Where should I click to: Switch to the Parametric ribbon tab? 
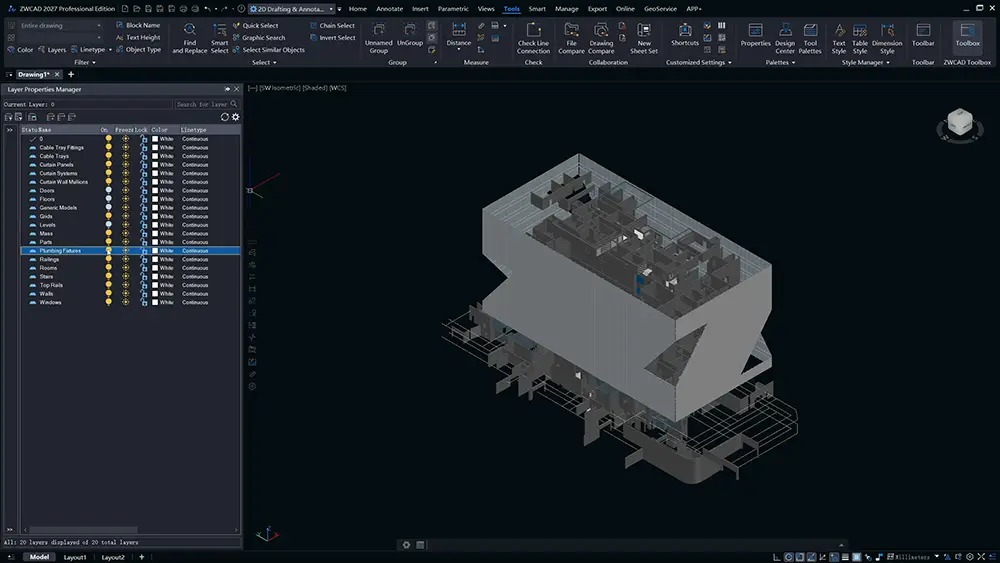pos(453,9)
